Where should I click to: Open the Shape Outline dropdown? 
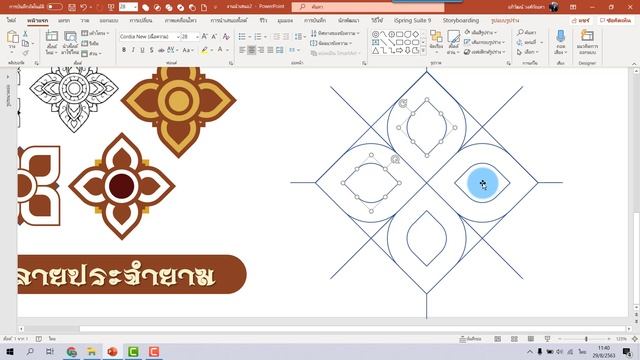pyautogui.click(x=484, y=42)
